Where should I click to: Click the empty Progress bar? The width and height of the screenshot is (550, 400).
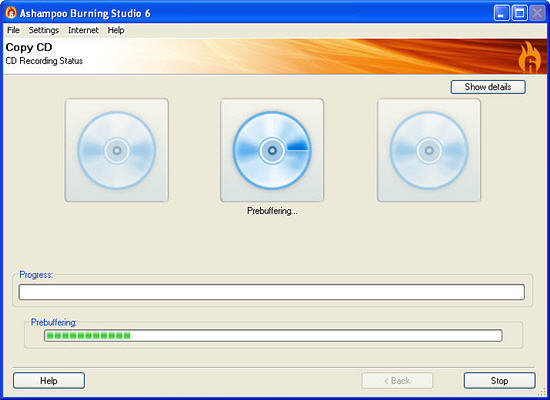coord(272,292)
